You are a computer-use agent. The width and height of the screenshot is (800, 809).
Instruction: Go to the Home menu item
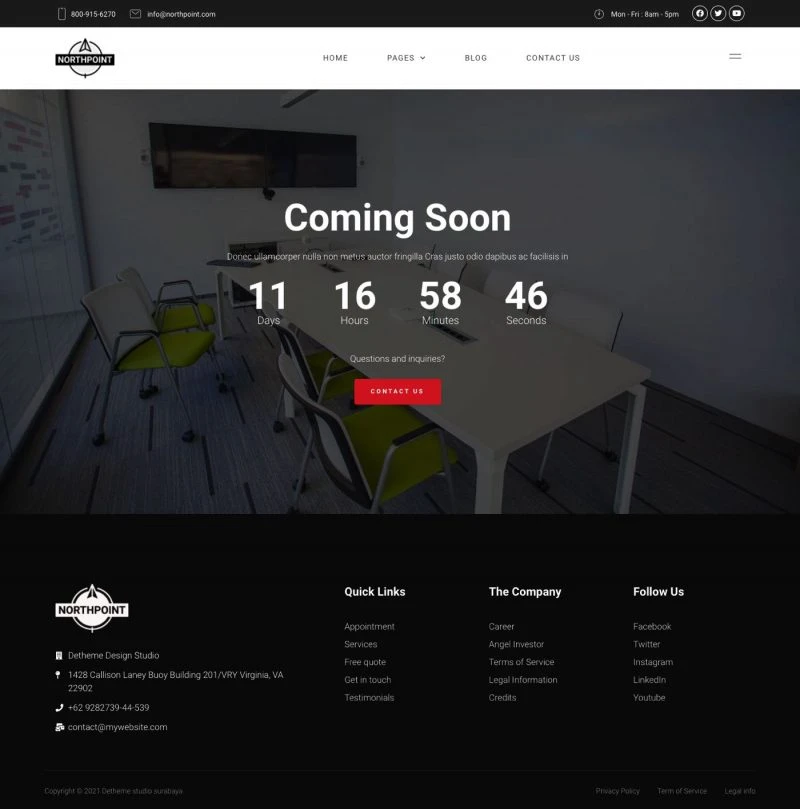(x=335, y=58)
